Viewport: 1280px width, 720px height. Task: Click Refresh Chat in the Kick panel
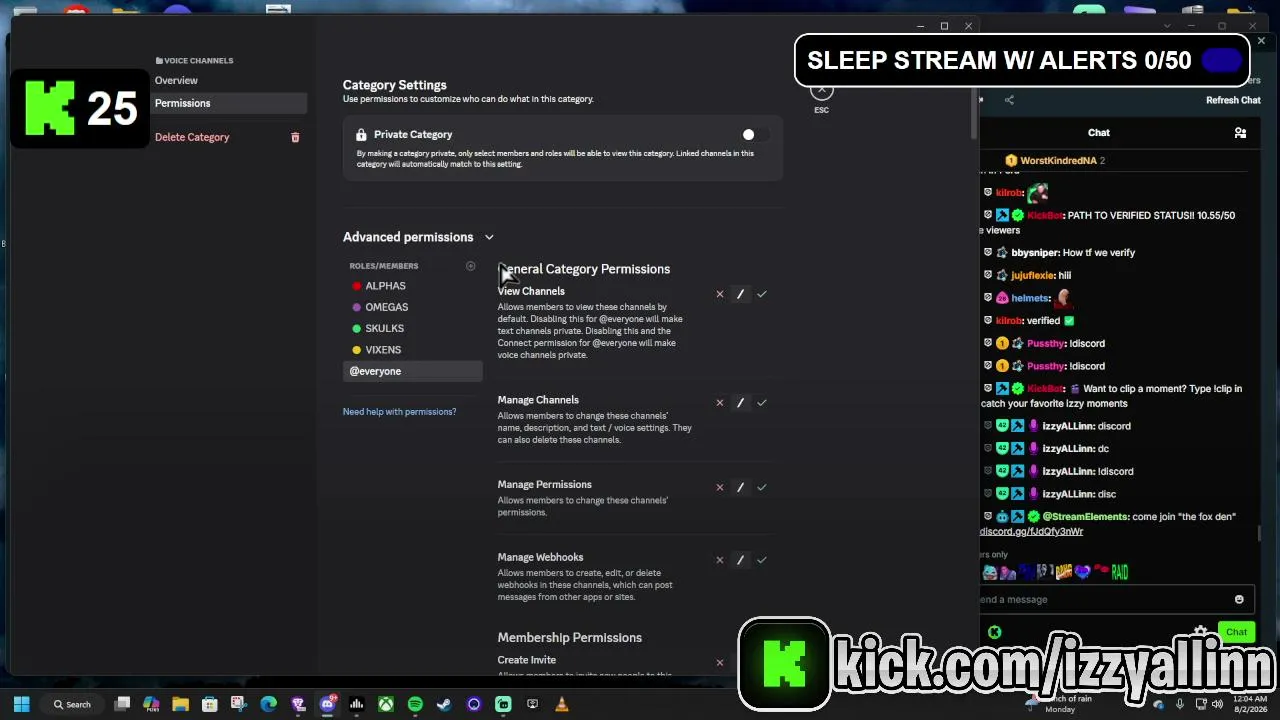tap(1233, 100)
